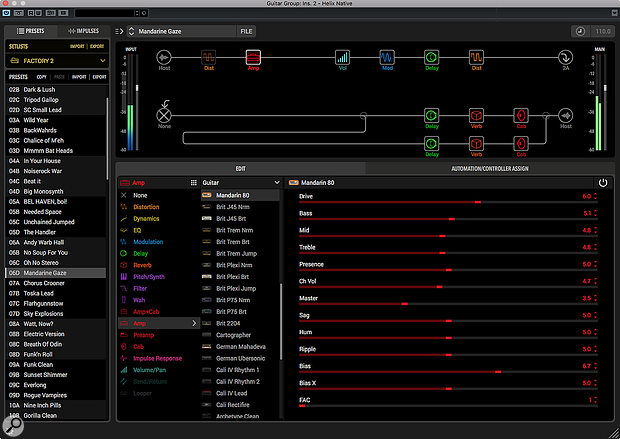The width and height of the screenshot is (620, 439).
Task: Click the magnifier search icon
Action: 13,426
